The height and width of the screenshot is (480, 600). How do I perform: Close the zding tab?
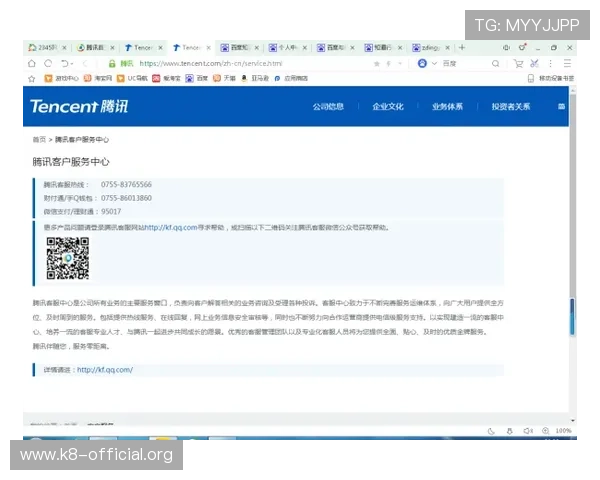coord(447,48)
